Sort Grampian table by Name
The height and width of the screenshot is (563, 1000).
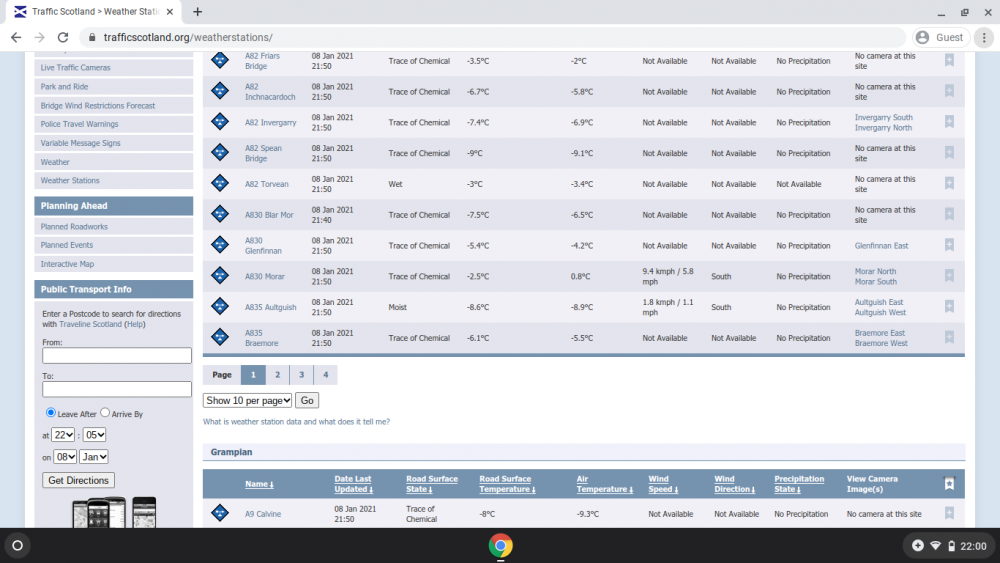point(259,484)
